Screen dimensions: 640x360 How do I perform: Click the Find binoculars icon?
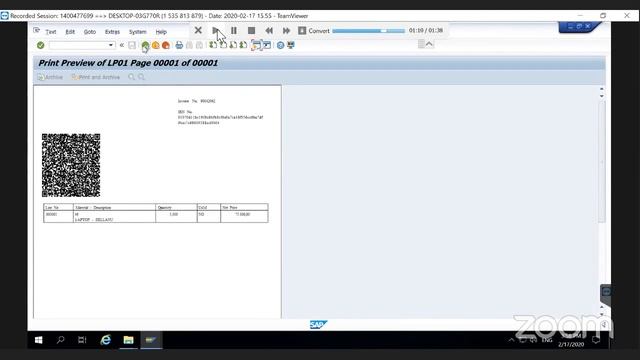tap(189, 45)
